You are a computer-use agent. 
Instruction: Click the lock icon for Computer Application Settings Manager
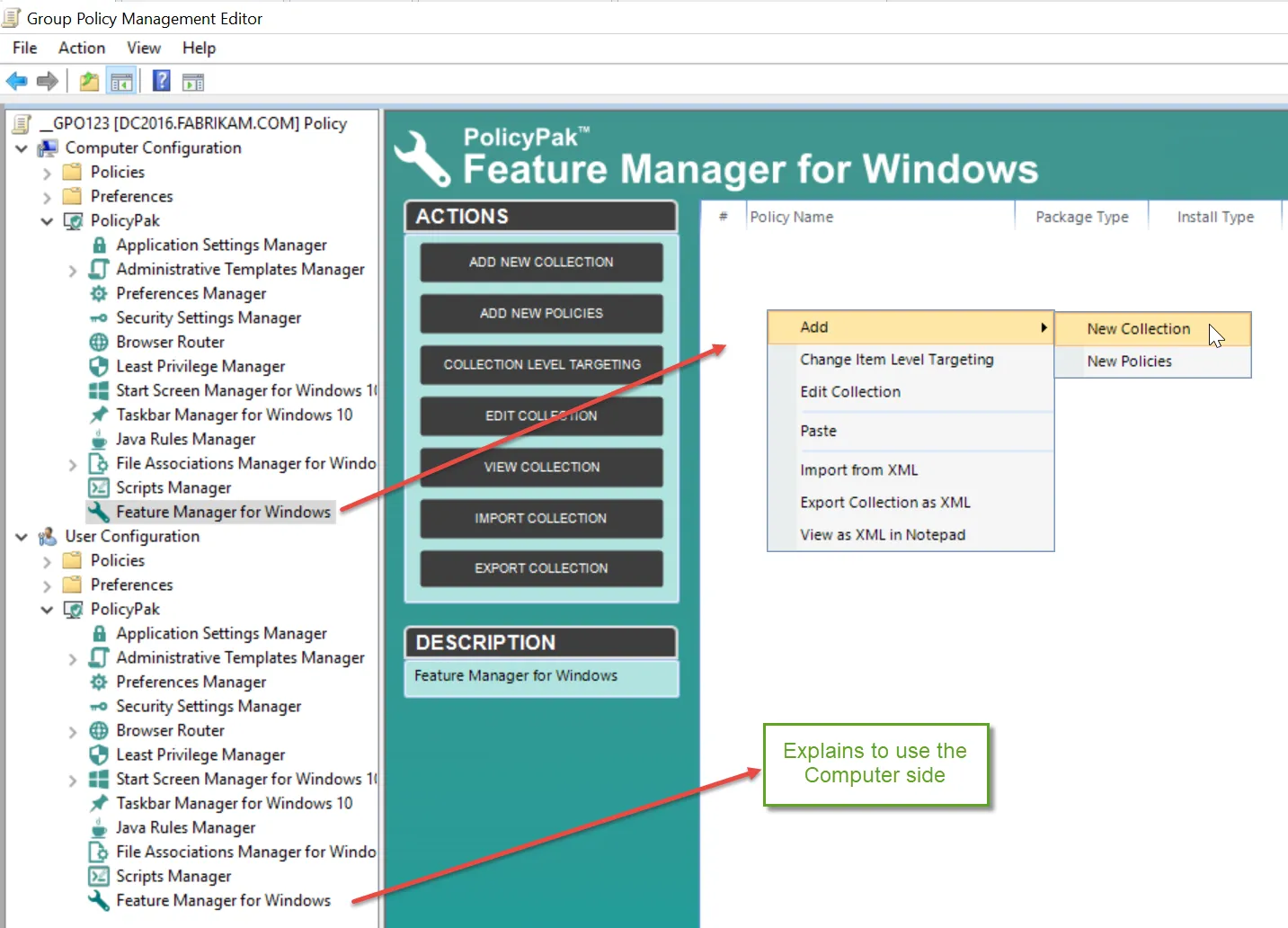tap(99, 245)
